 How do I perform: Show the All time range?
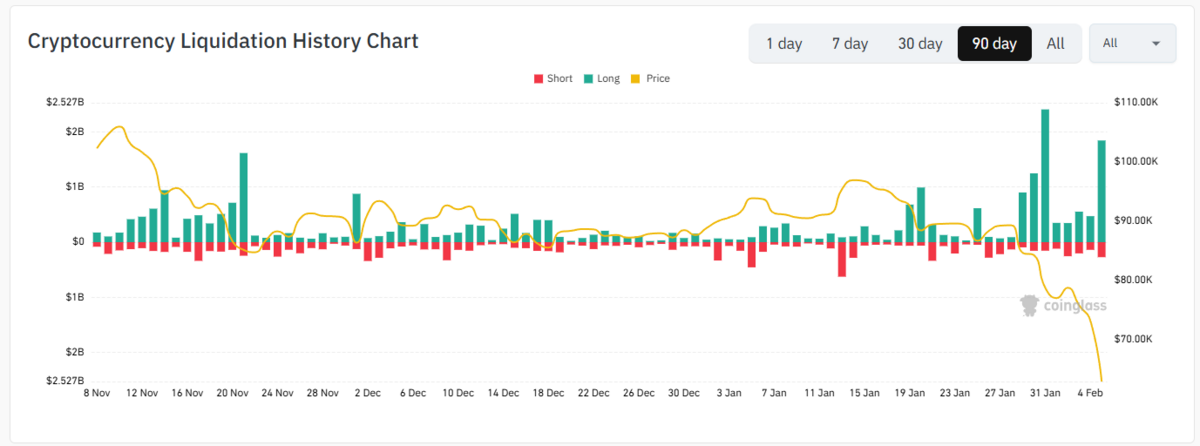tap(1056, 43)
